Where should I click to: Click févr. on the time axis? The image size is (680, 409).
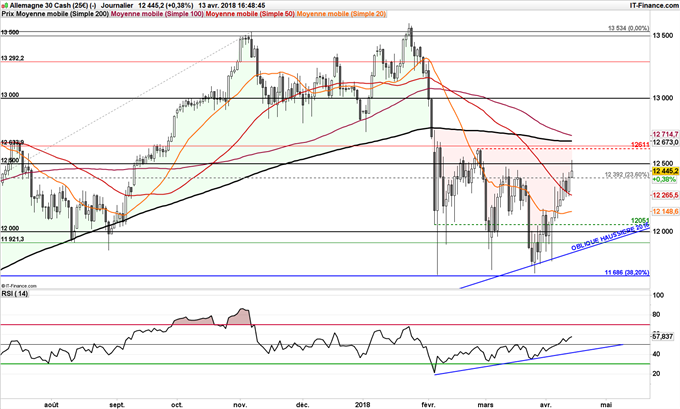point(428,405)
